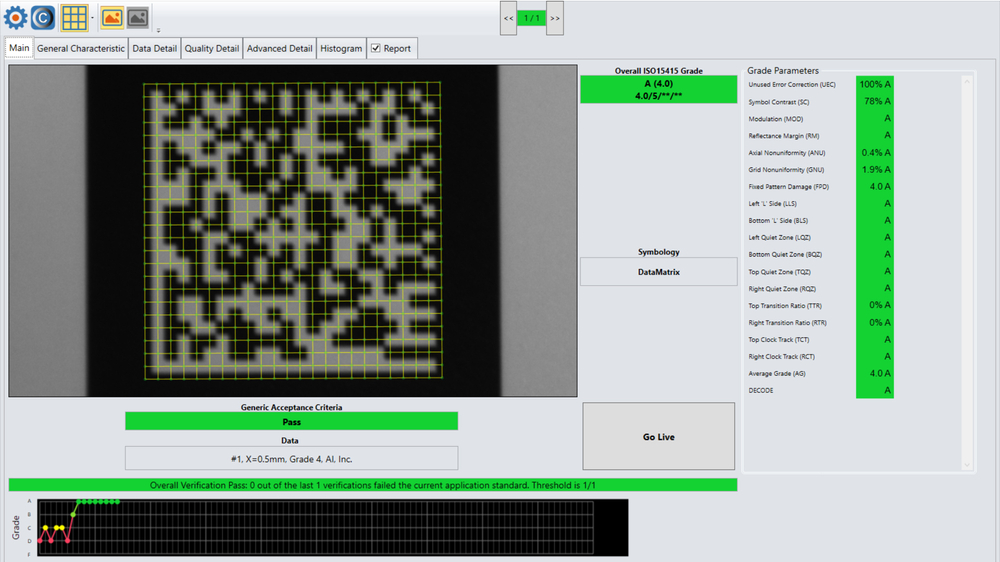Image resolution: width=1000 pixels, height=562 pixels.
Task: Select Left 'L' Side (LLS) label
Action: (x=772, y=203)
